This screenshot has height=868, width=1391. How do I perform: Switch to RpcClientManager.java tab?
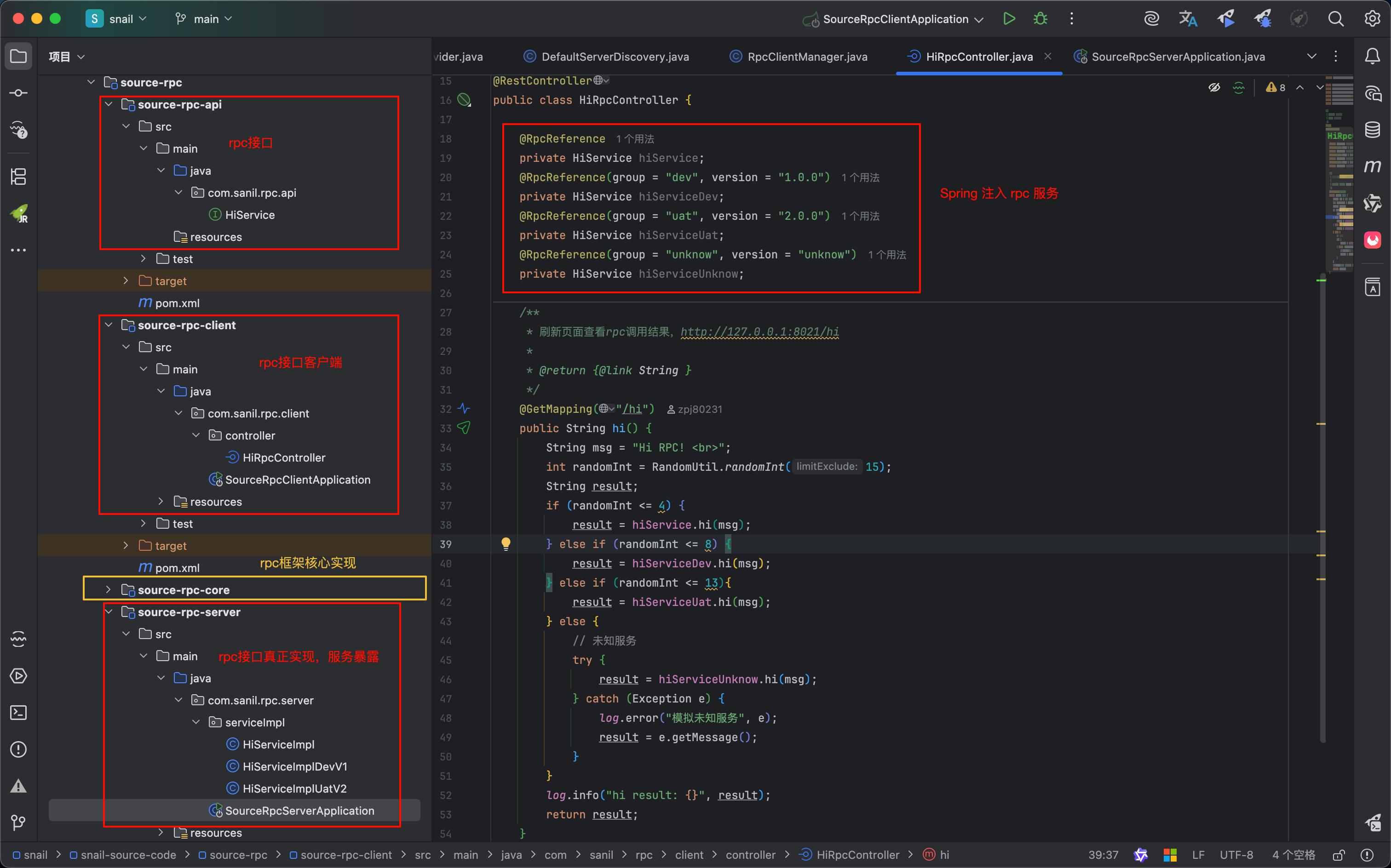pyautogui.click(x=806, y=57)
